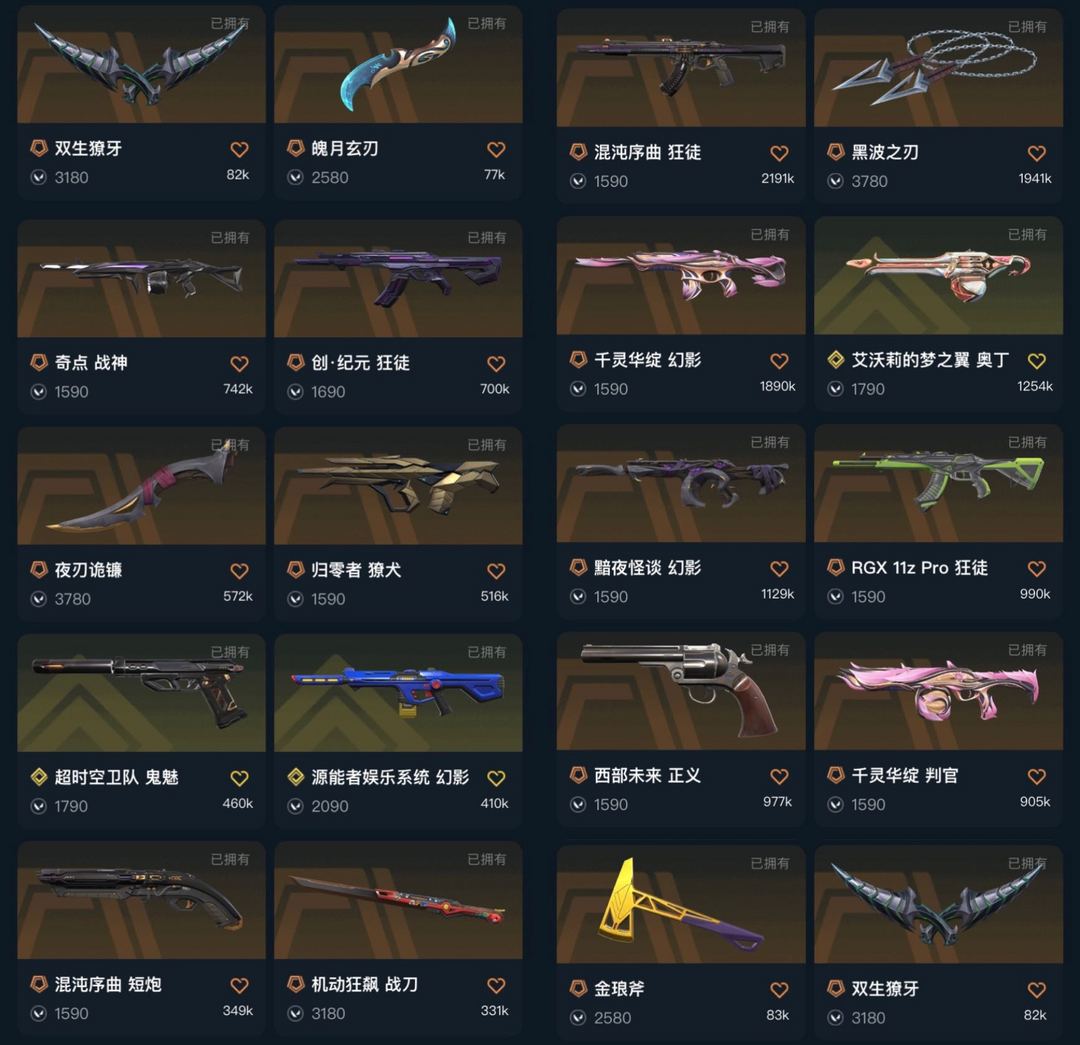The width and height of the screenshot is (1080, 1045).
Task: Favorite 归零者 獠犬 with its heart
Action: (496, 570)
